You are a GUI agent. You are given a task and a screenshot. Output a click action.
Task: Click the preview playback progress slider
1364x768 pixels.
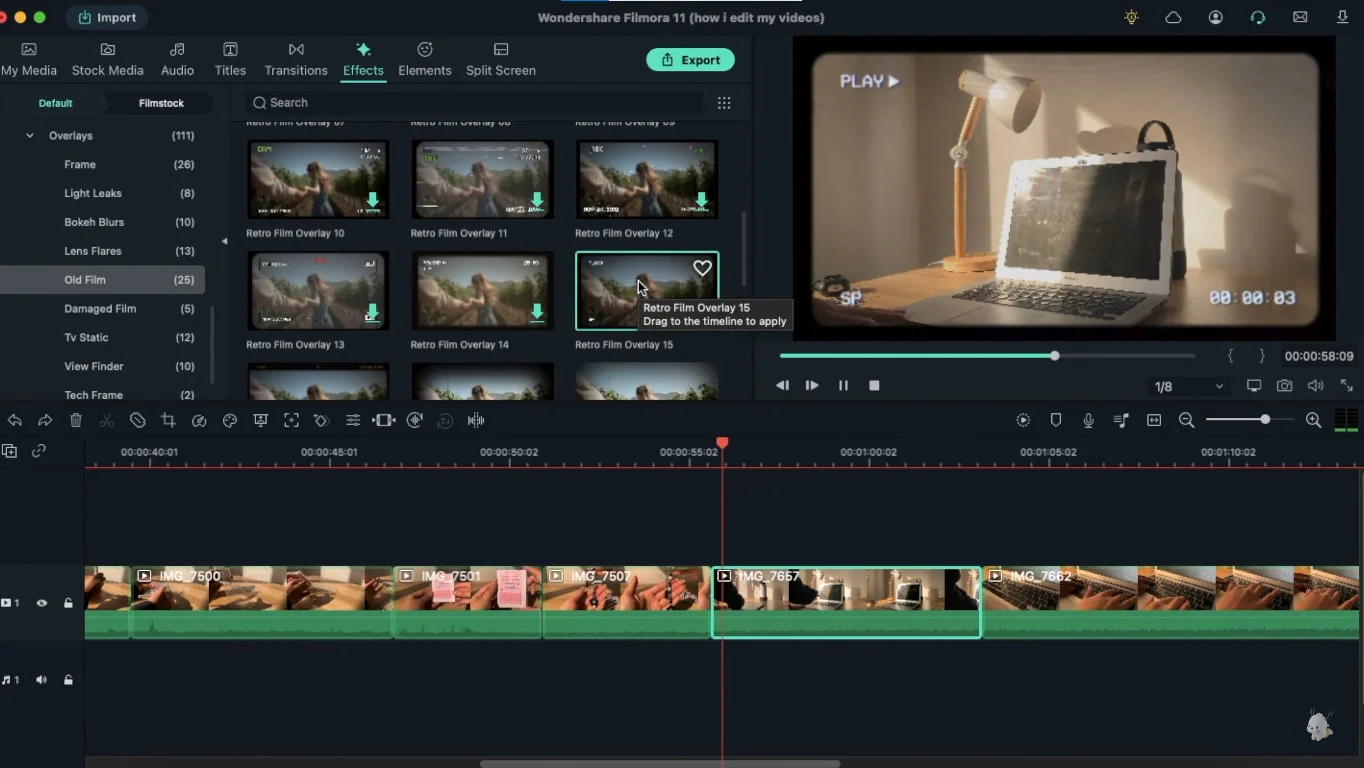click(987, 356)
